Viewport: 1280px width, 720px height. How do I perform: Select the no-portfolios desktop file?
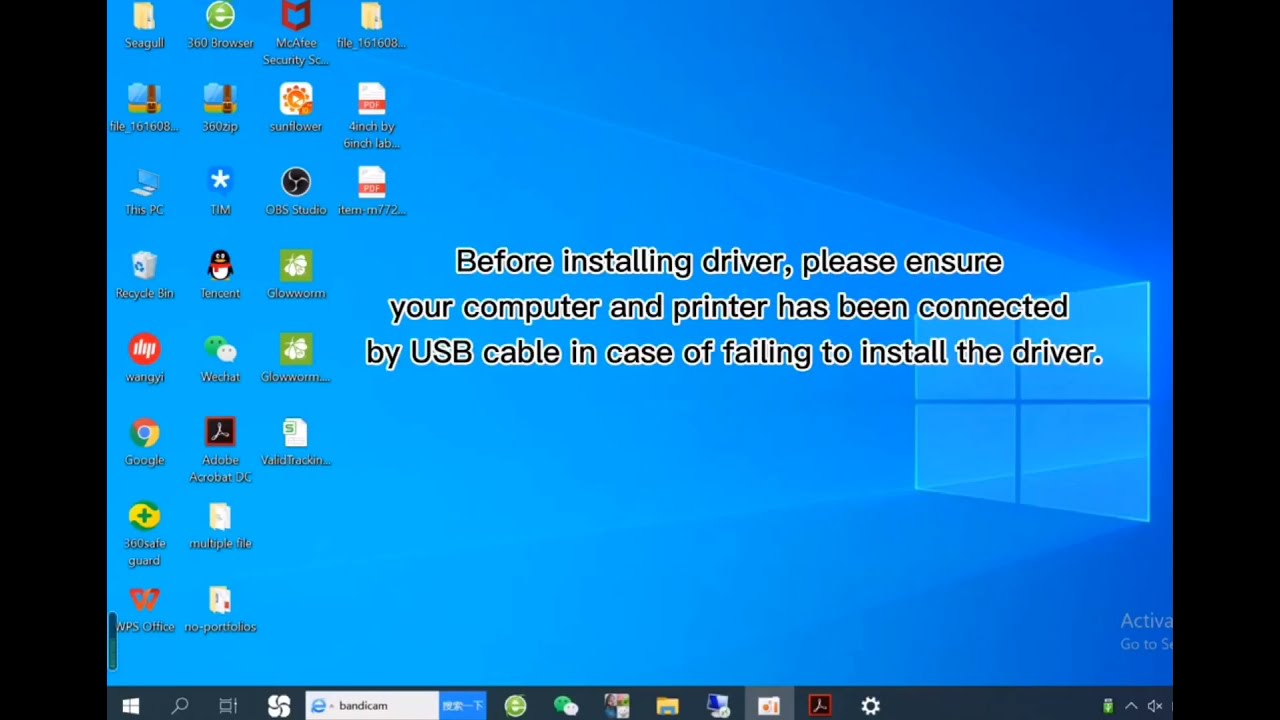pos(220,608)
